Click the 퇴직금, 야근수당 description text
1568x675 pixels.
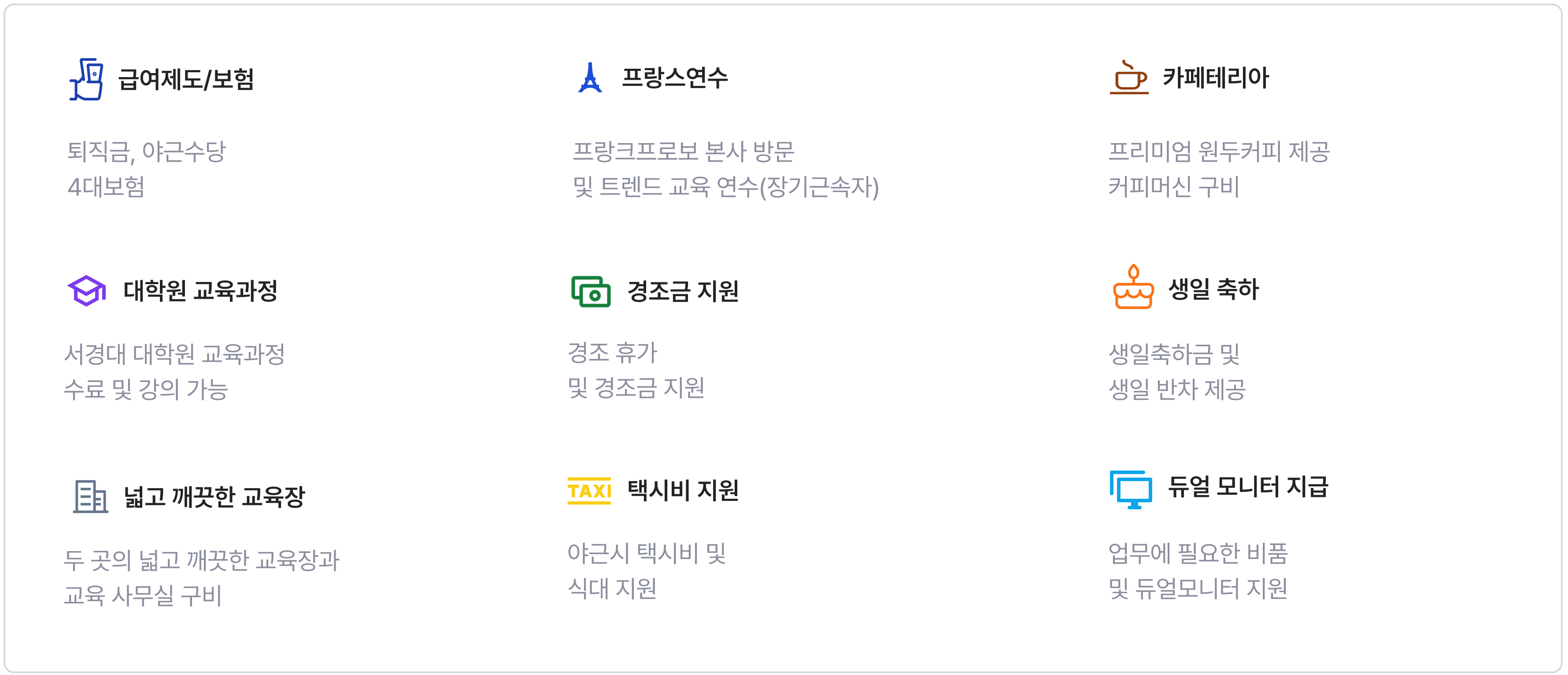pyautogui.click(x=146, y=151)
